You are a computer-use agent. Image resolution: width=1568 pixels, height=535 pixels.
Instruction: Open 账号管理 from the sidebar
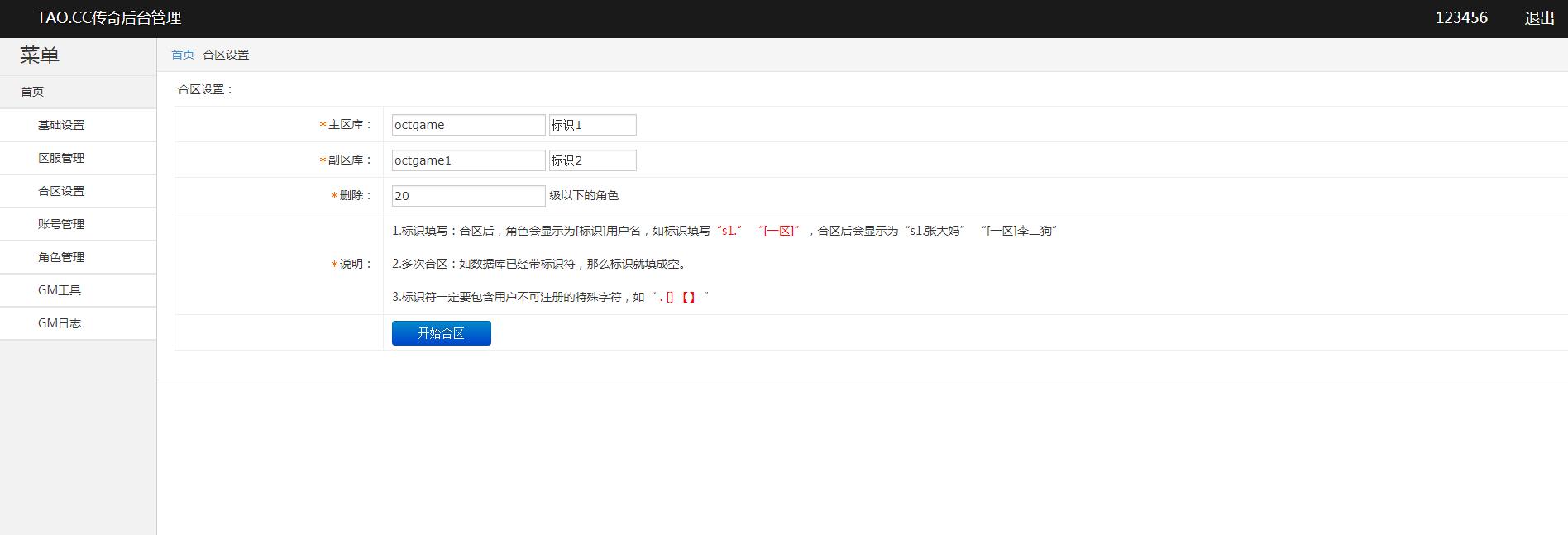pos(61,224)
